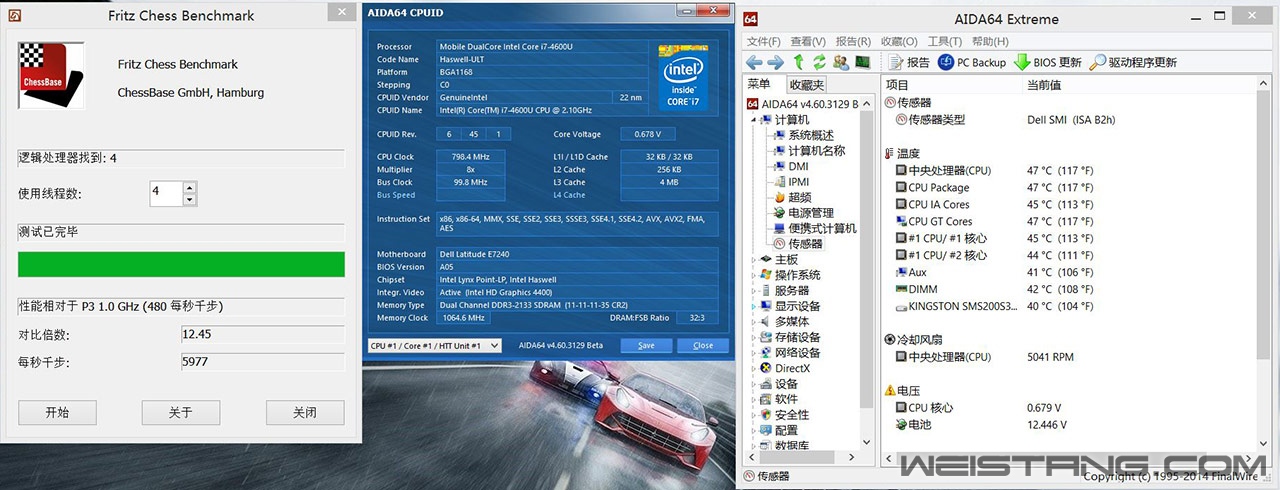Open the 工具(T) menu
This screenshot has height=490, width=1280.
(x=945, y=41)
